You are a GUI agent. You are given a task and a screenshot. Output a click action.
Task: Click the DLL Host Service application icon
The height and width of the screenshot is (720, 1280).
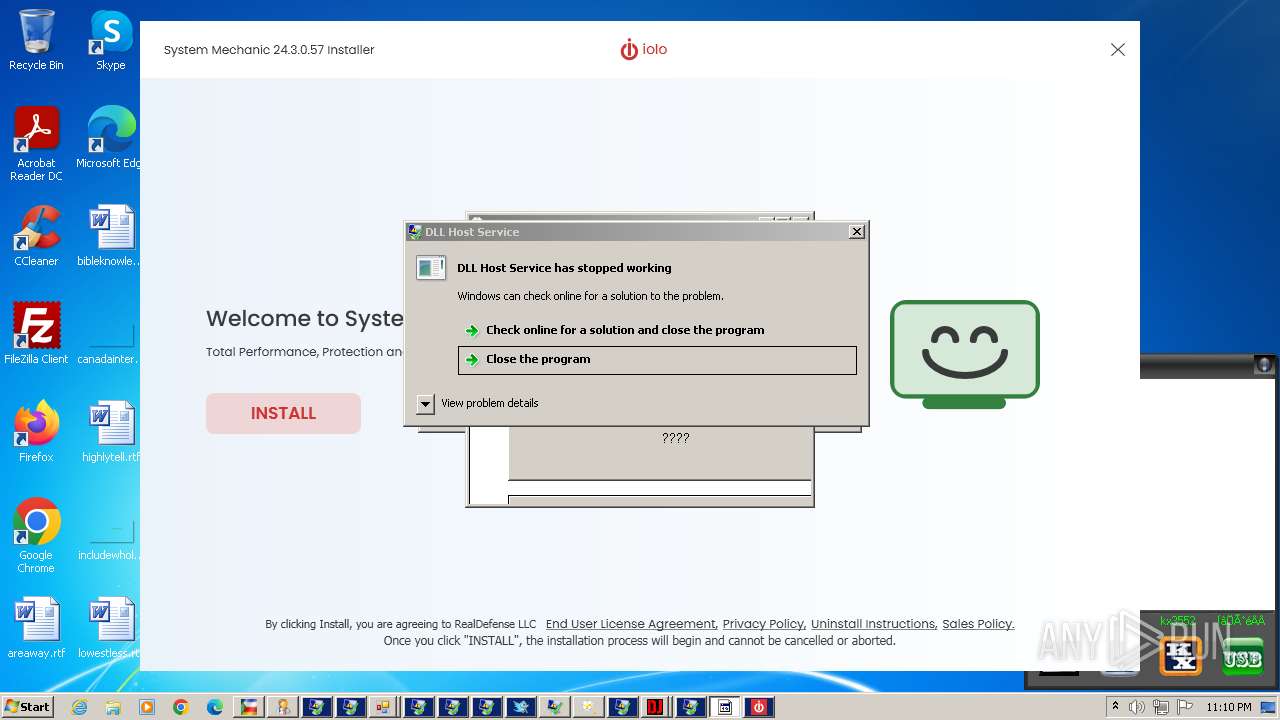click(431, 268)
